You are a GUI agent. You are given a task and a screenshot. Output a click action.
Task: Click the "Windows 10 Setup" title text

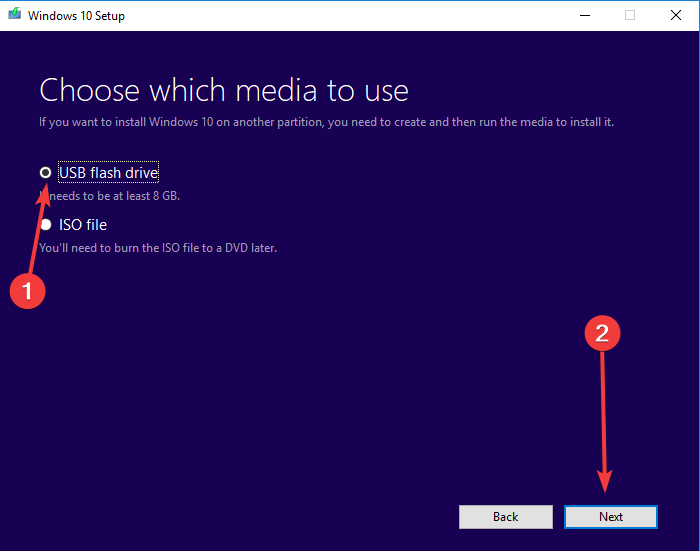pos(76,16)
